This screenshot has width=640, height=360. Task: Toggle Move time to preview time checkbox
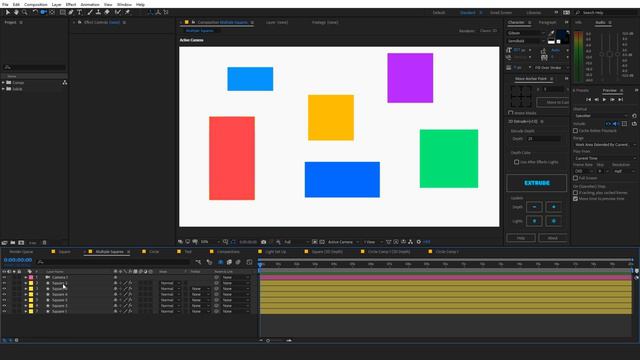[576, 199]
